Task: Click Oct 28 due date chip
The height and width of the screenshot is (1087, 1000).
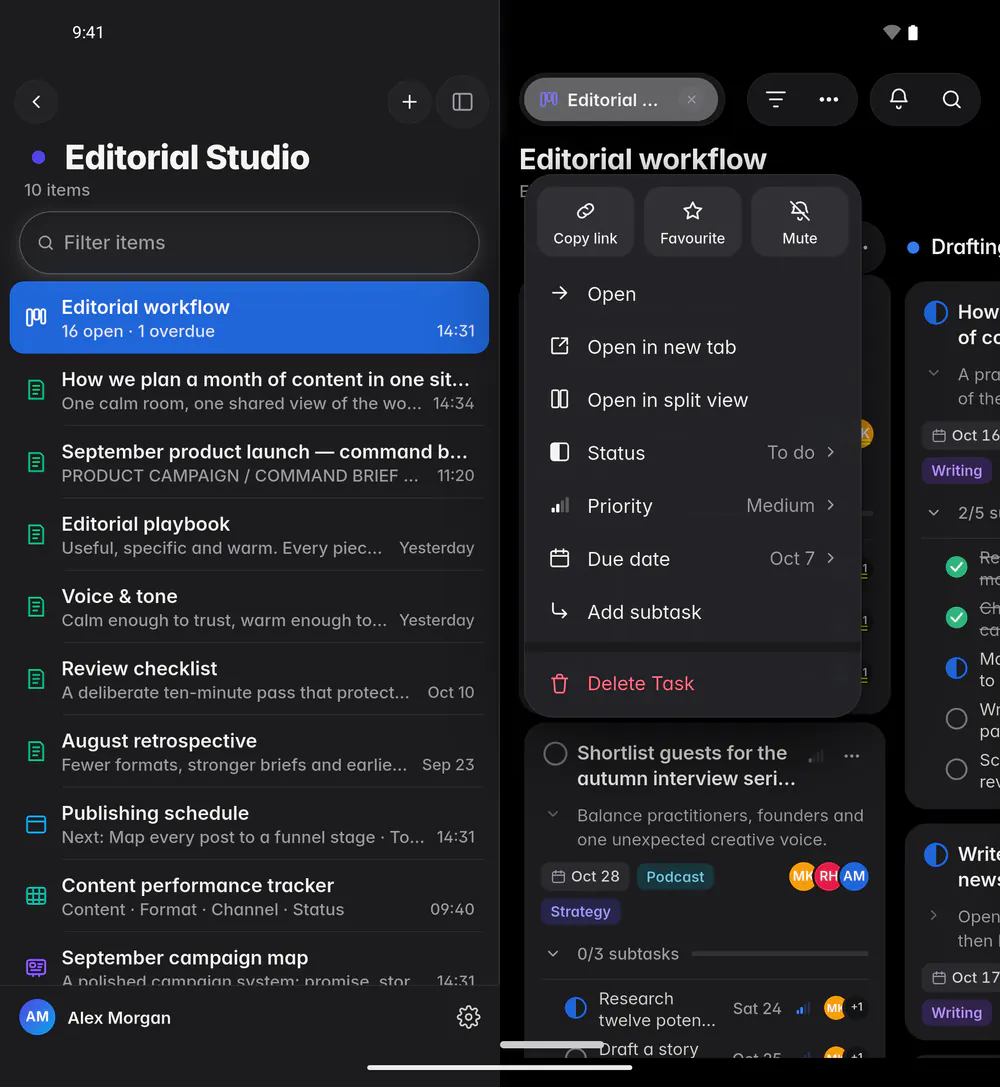Action: (x=586, y=876)
